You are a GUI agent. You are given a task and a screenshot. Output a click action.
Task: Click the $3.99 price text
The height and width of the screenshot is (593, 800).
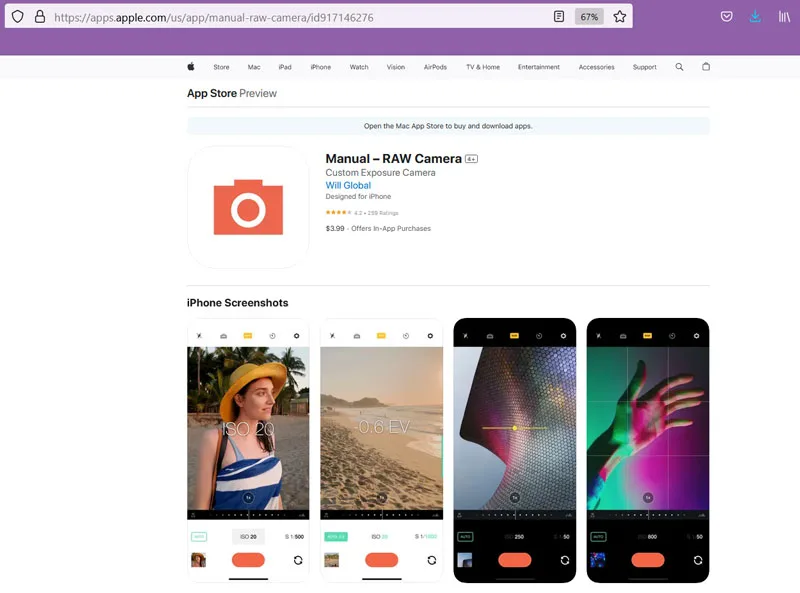[x=335, y=229]
